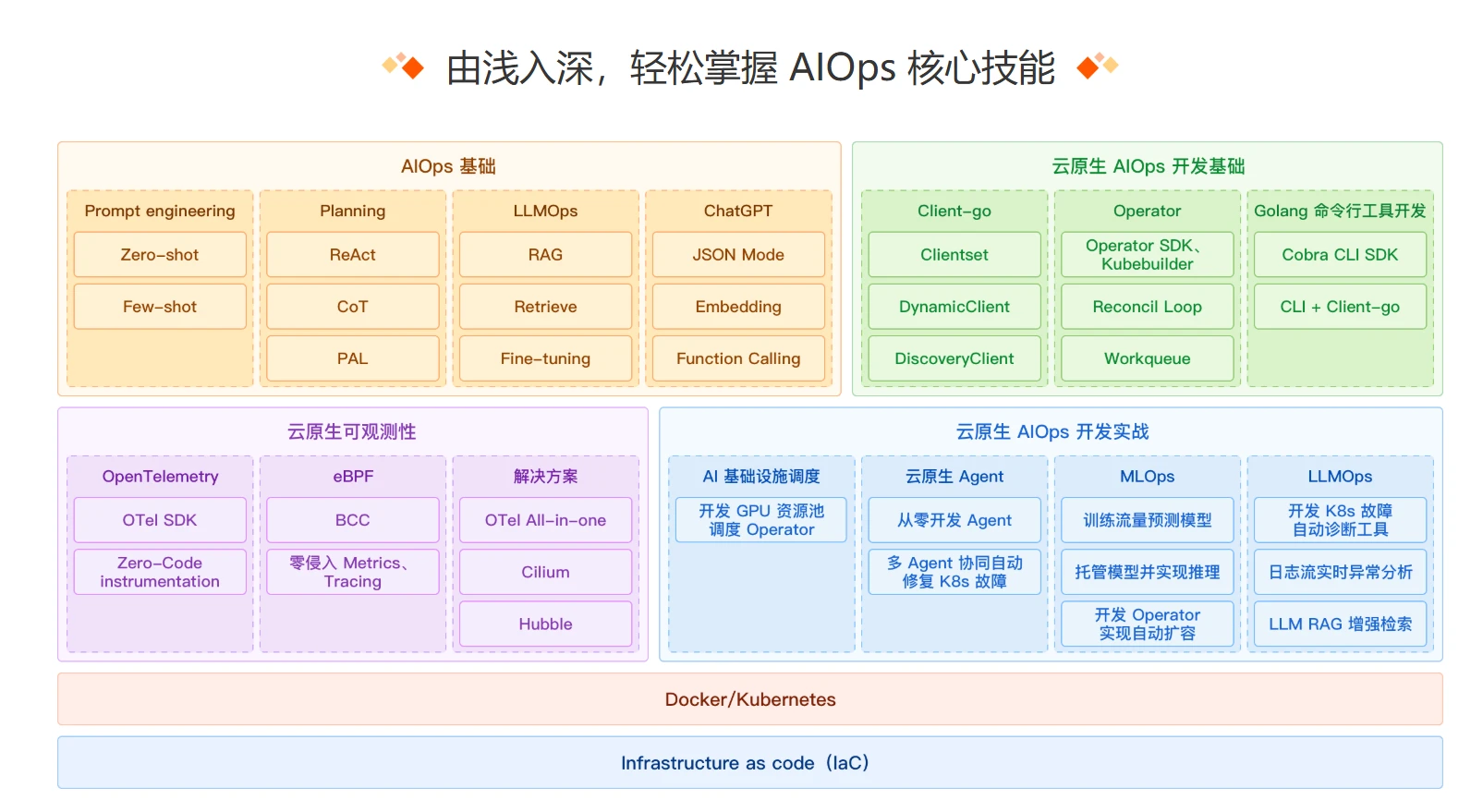Click the CLI + Client-go box

[x=1341, y=307]
